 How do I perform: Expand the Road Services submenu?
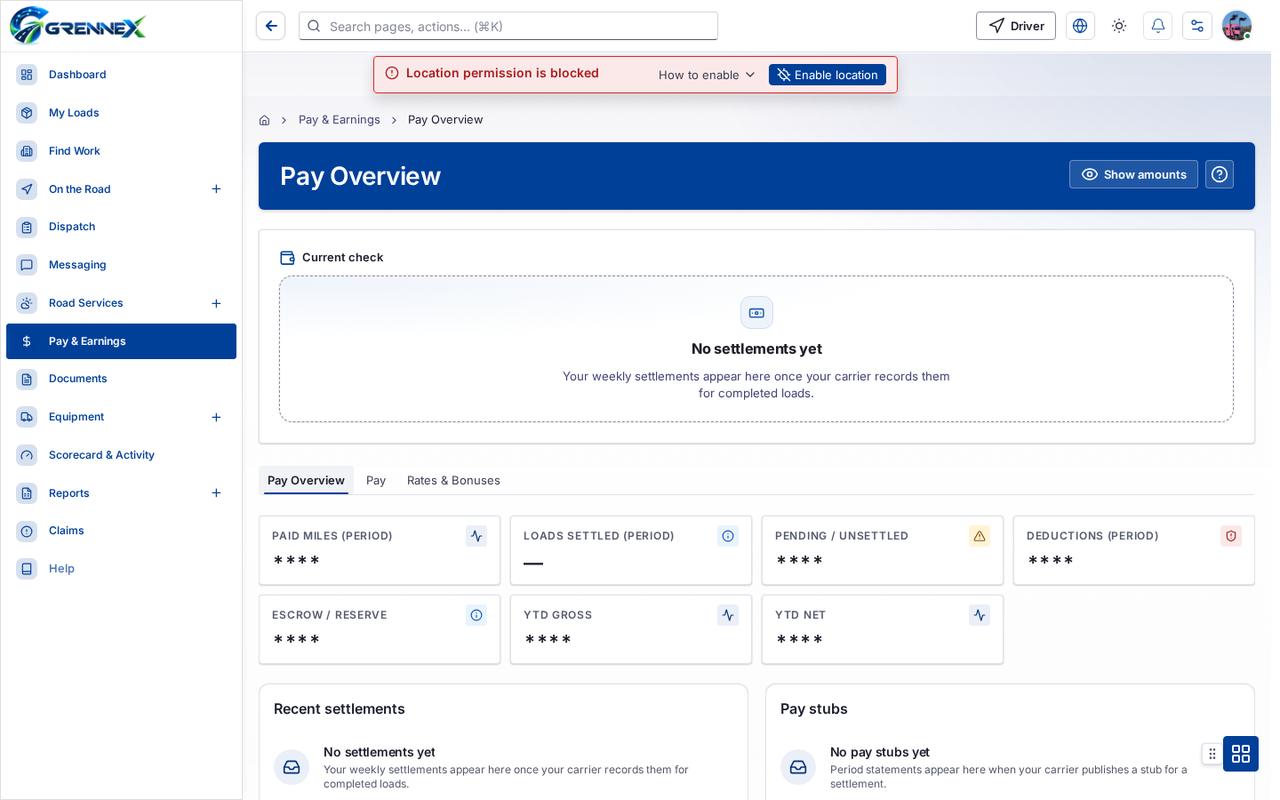pos(216,303)
